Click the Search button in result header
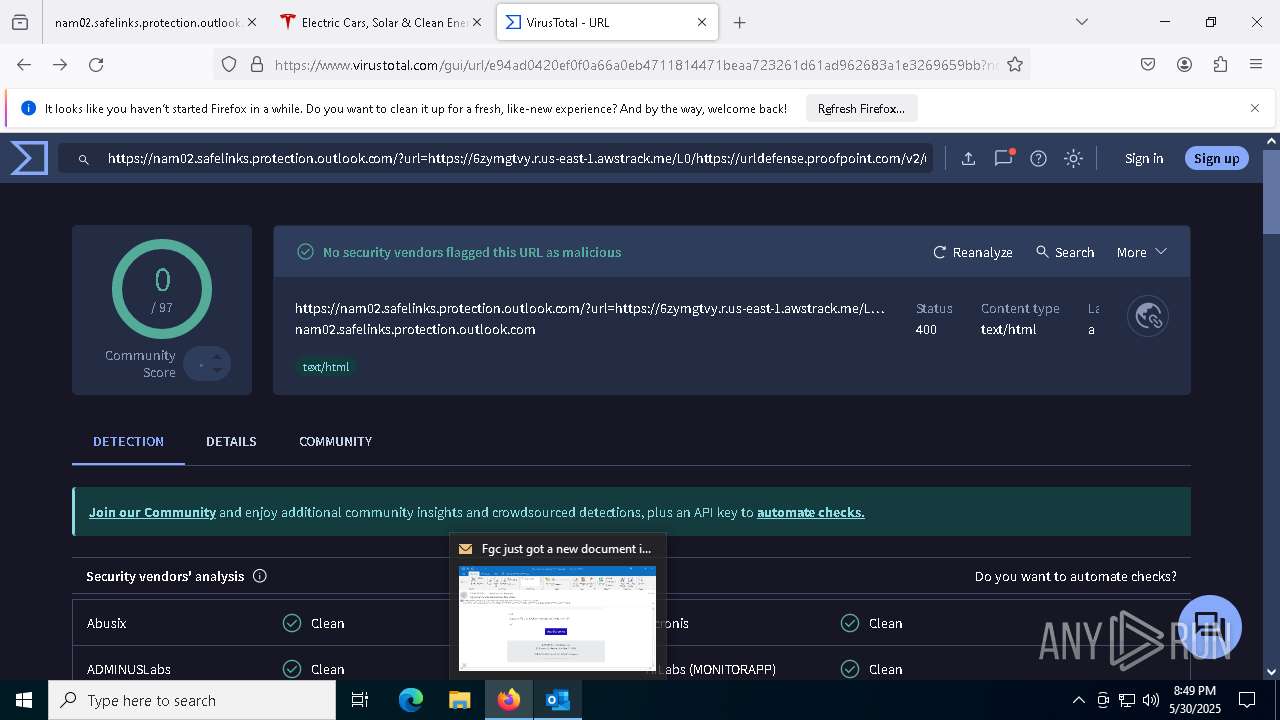The height and width of the screenshot is (720, 1280). [x=1065, y=252]
